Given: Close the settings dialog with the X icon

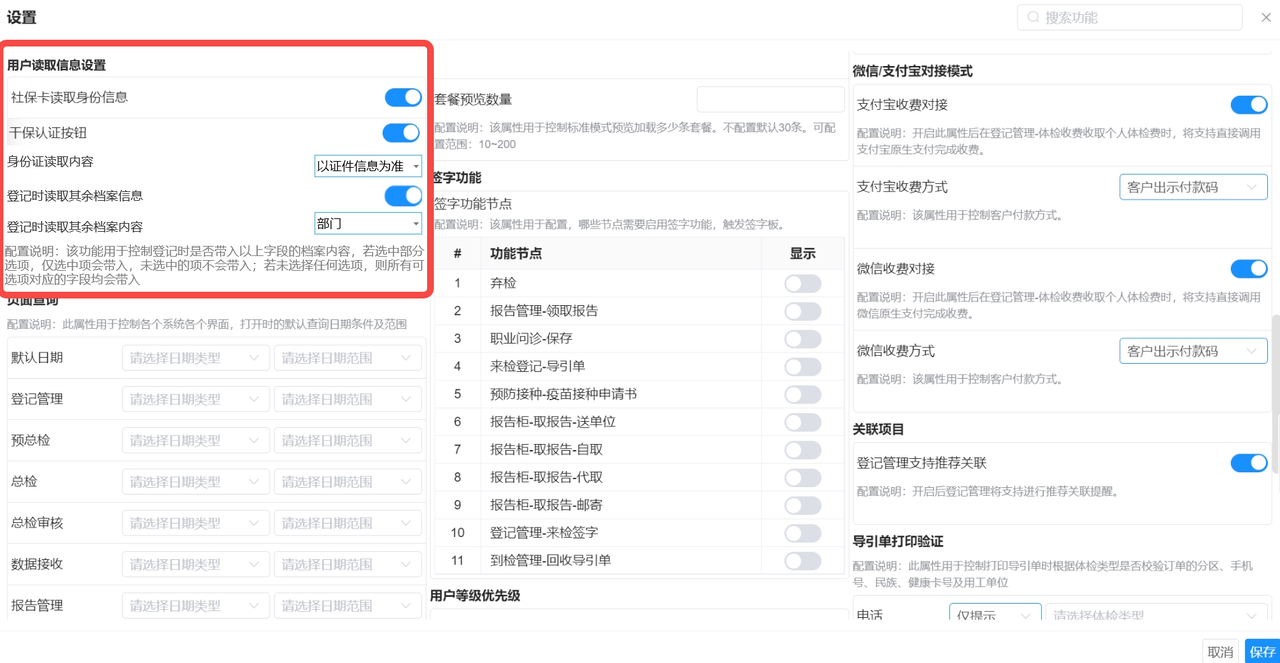Looking at the screenshot, I should point(1265,18).
